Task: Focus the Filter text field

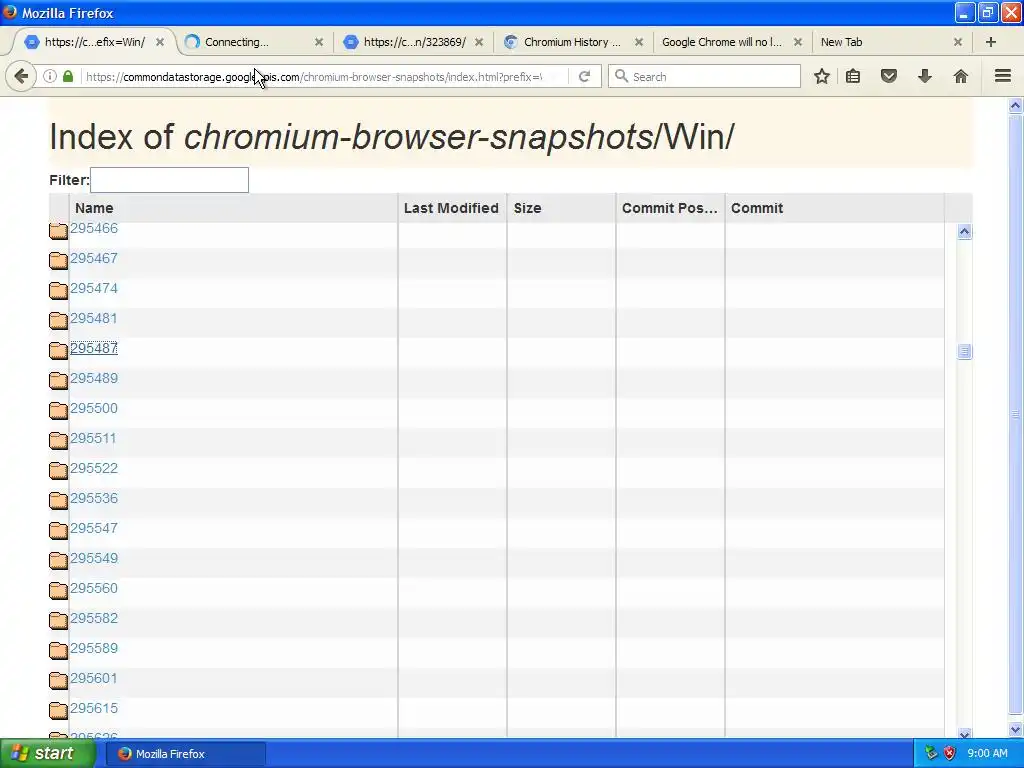Action: pos(169,180)
